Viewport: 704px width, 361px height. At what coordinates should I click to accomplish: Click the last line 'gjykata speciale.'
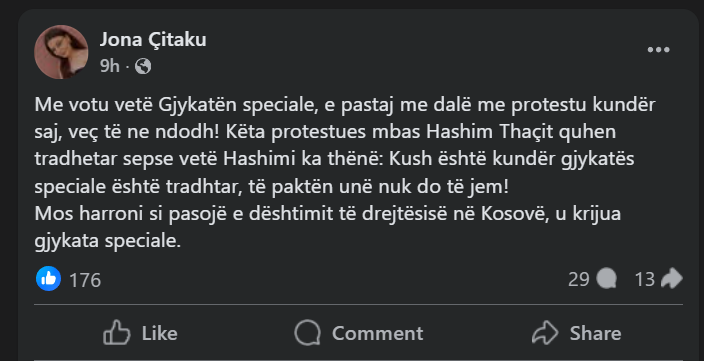pyautogui.click(x=108, y=241)
